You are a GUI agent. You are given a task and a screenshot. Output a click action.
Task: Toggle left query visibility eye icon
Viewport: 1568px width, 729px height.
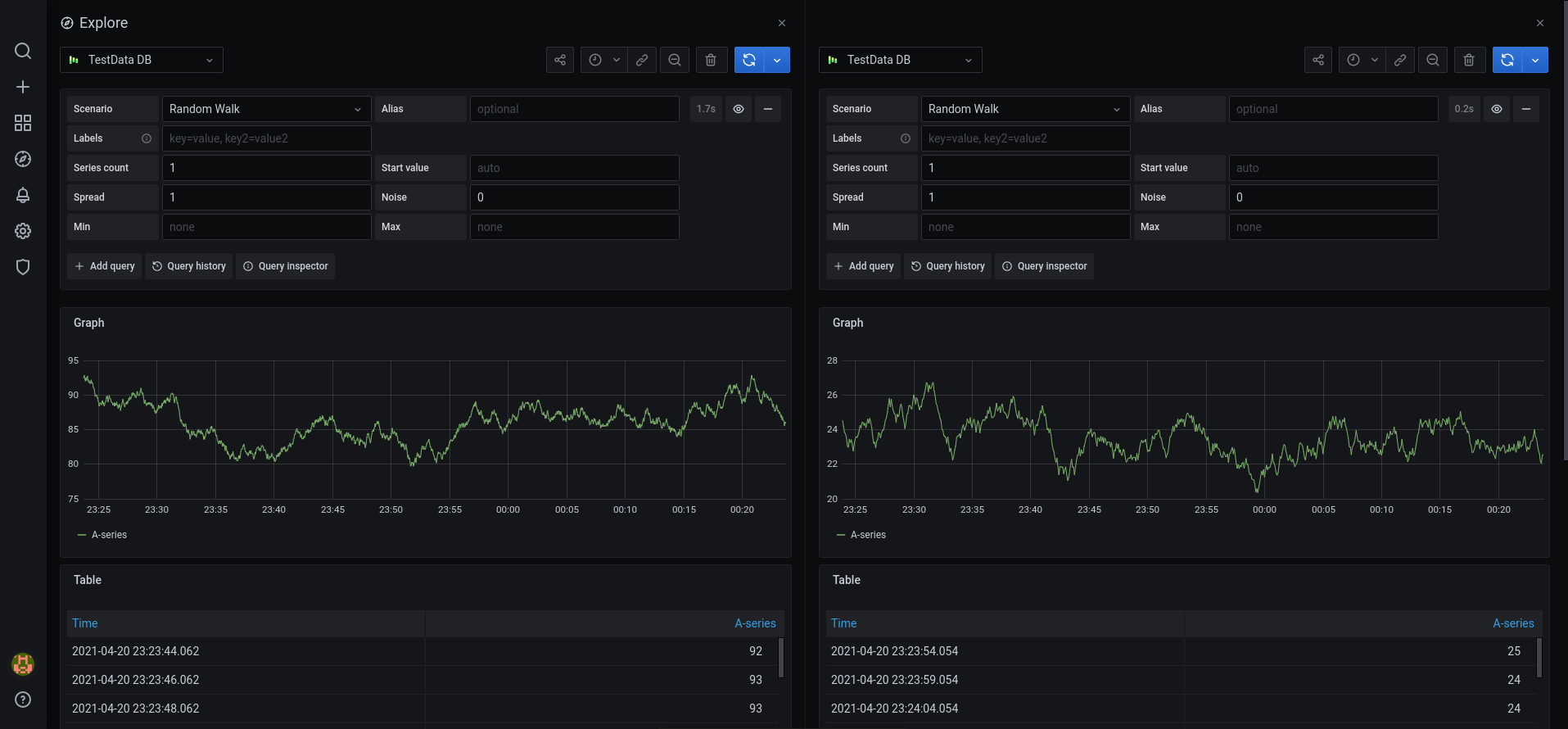pos(739,109)
